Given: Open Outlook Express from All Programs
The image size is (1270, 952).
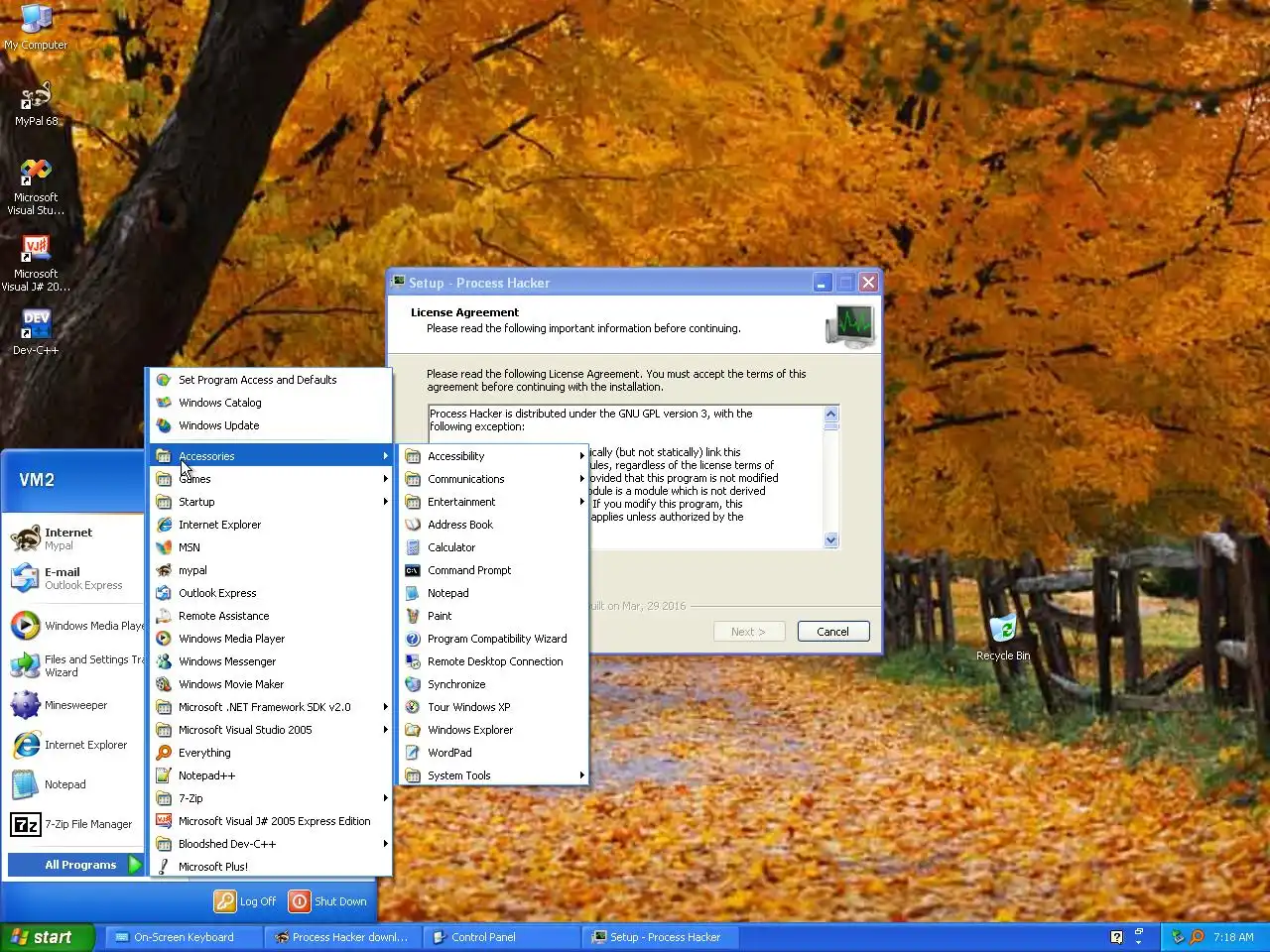Looking at the screenshot, I should (x=271, y=593).
